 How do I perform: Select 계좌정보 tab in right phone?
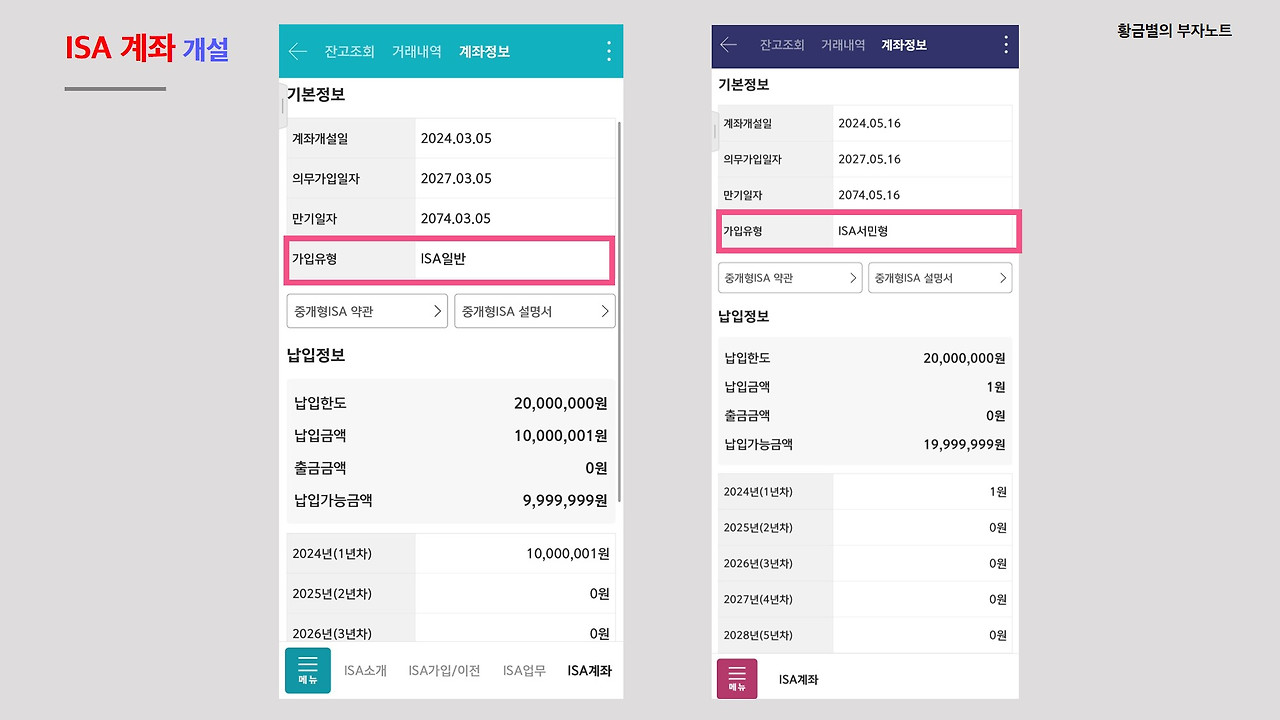pos(904,45)
